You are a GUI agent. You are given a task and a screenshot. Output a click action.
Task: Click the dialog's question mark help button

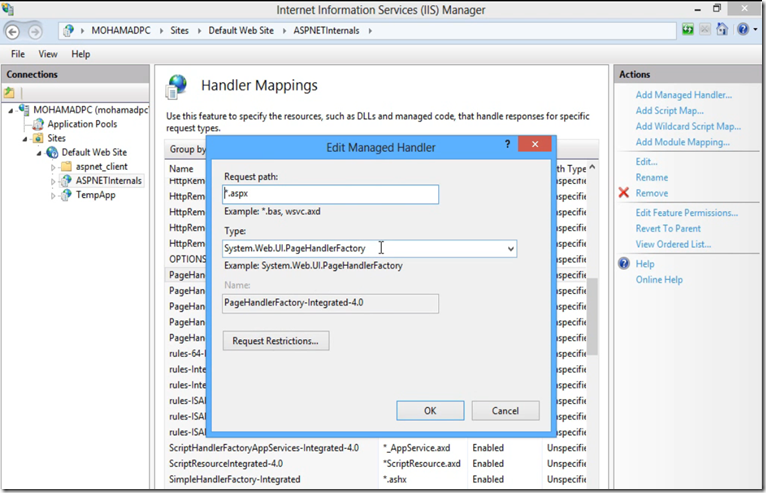tap(508, 144)
